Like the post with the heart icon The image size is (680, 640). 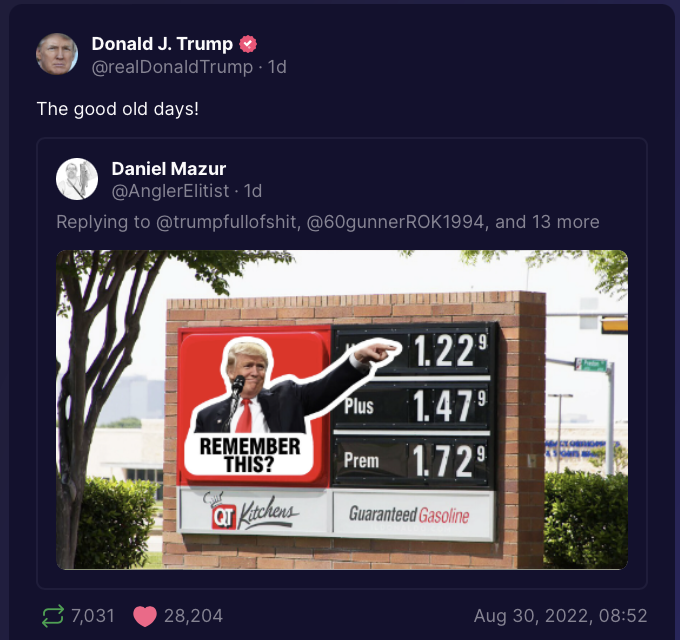click(145, 616)
